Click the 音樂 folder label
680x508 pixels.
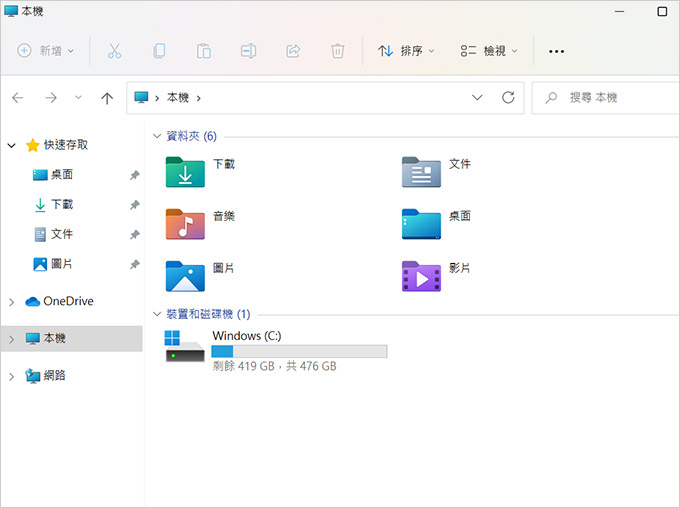point(224,216)
